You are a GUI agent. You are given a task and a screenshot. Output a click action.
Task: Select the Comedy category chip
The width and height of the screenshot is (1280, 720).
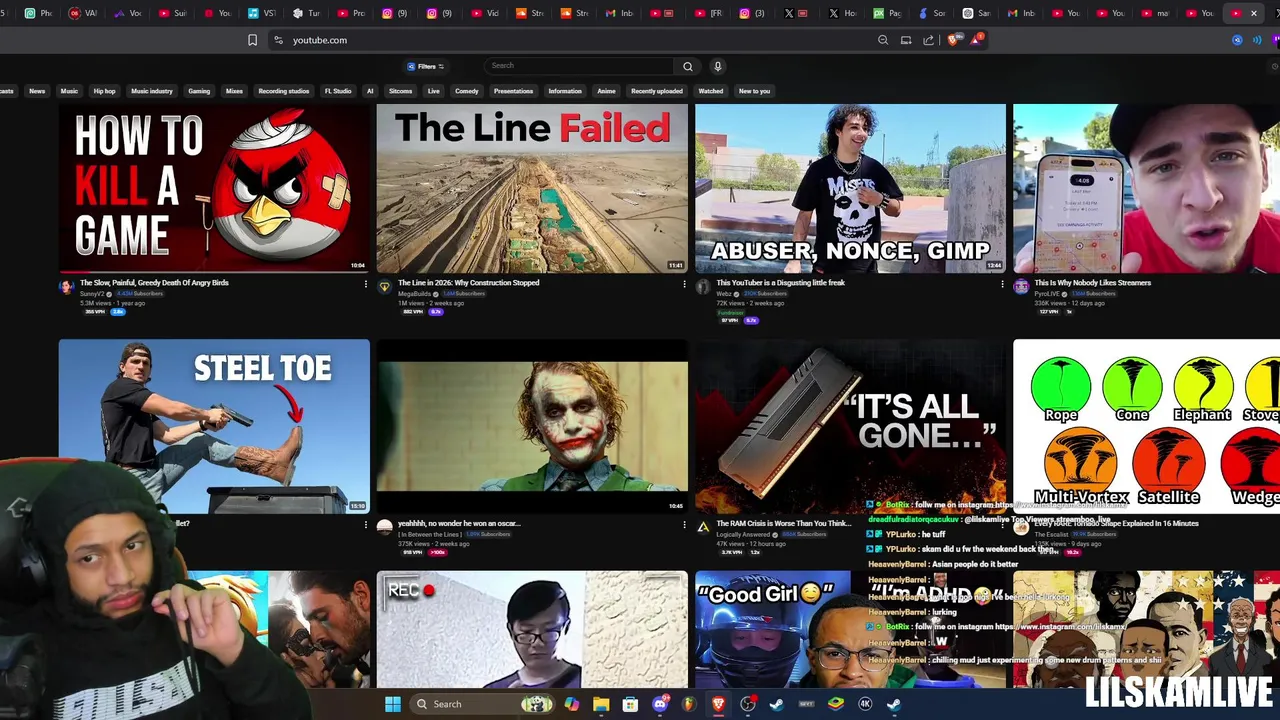(467, 91)
